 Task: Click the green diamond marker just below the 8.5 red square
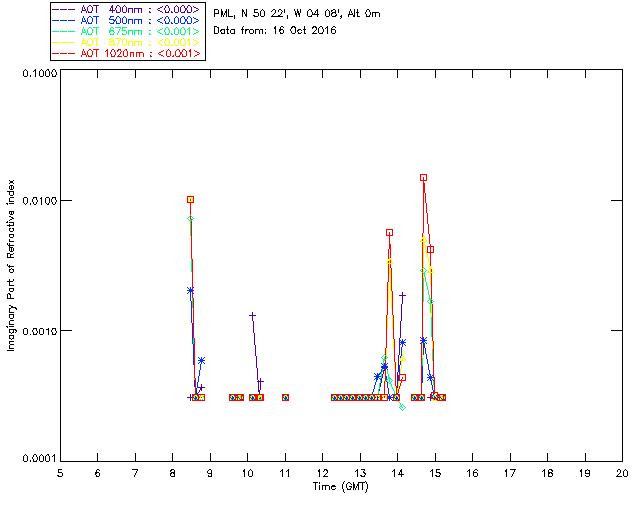point(191,219)
